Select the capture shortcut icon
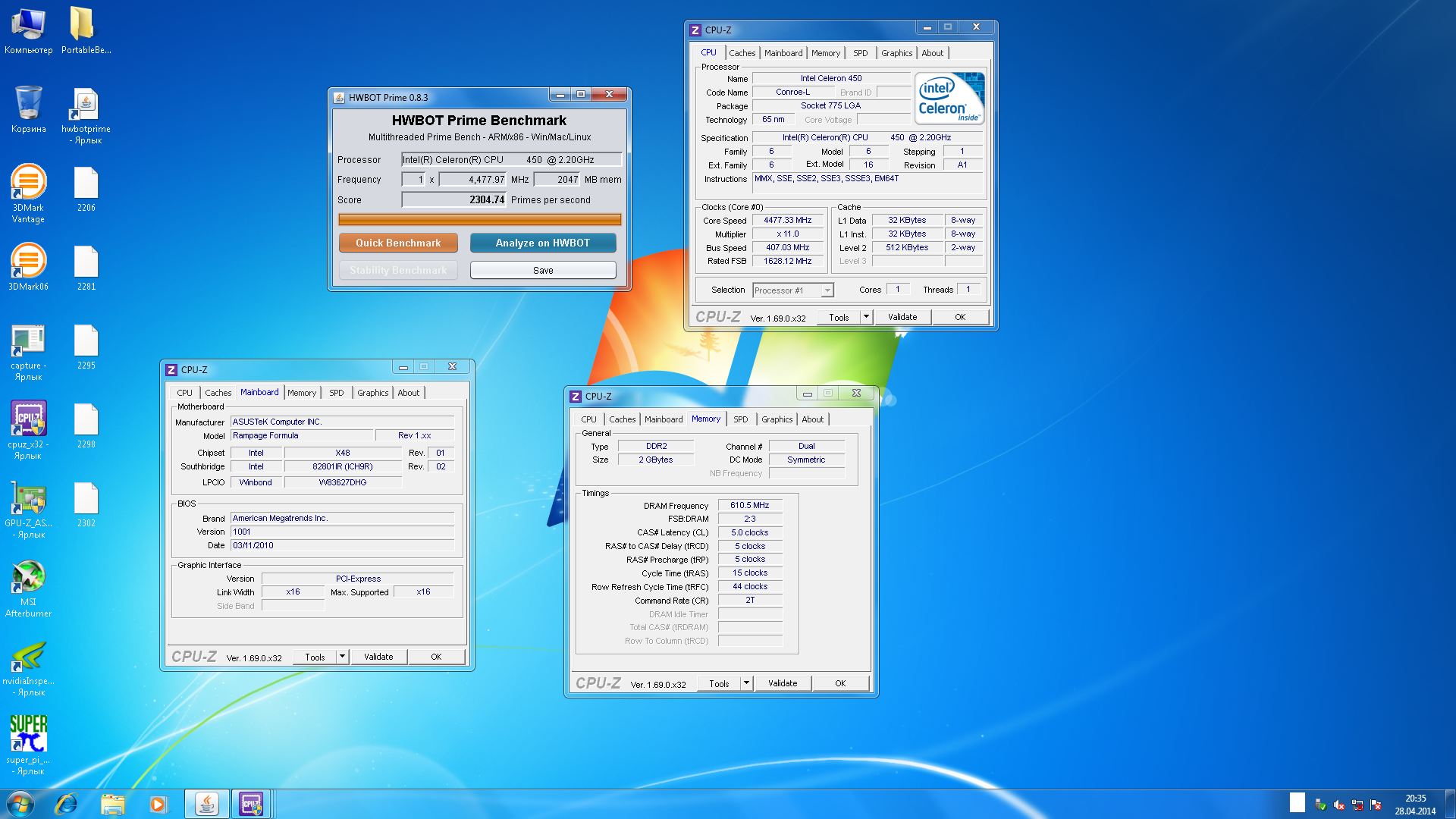The width and height of the screenshot is (1456, 819). 28,353
